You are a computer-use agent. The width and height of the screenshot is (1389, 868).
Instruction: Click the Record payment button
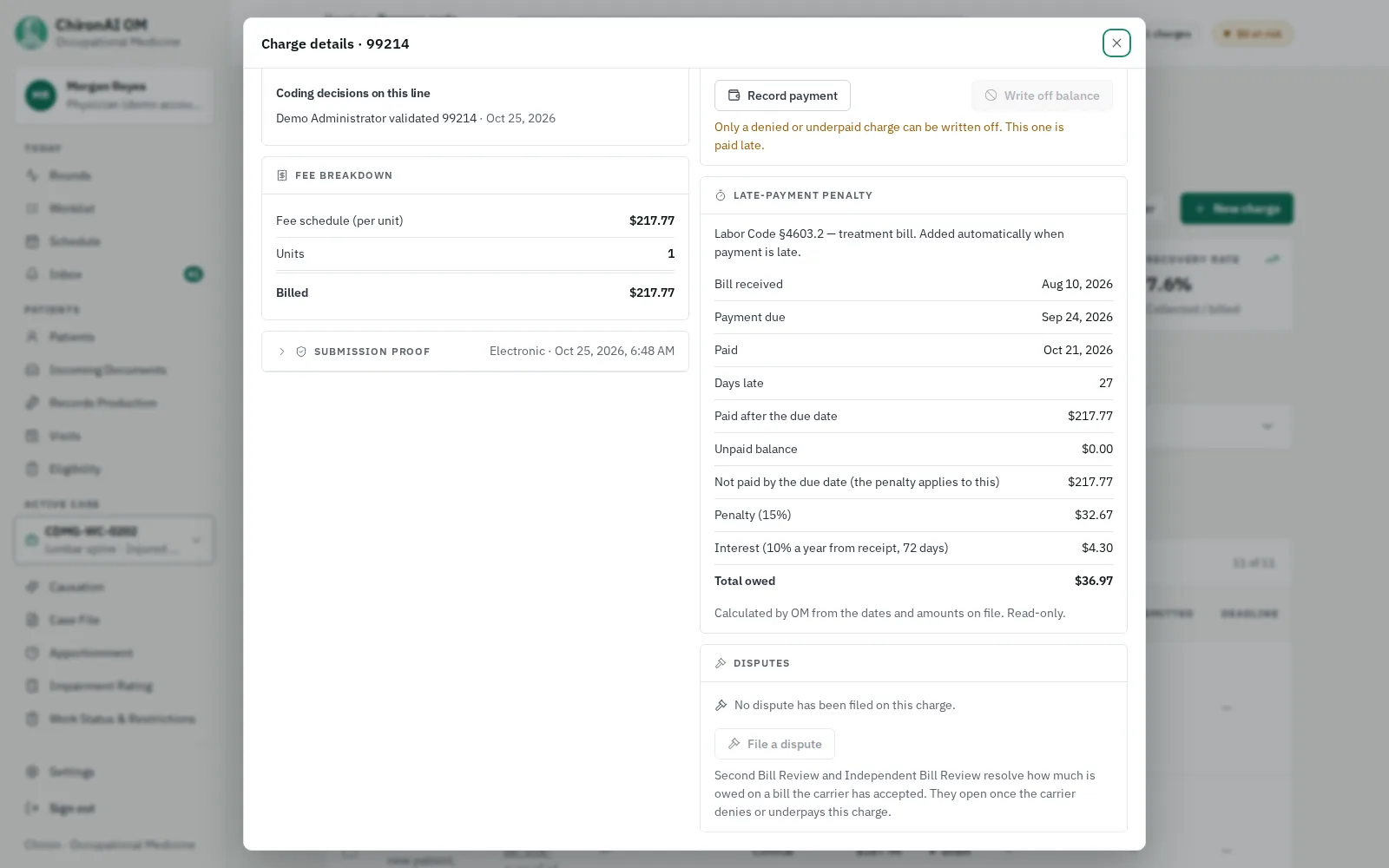pos(782,95)
